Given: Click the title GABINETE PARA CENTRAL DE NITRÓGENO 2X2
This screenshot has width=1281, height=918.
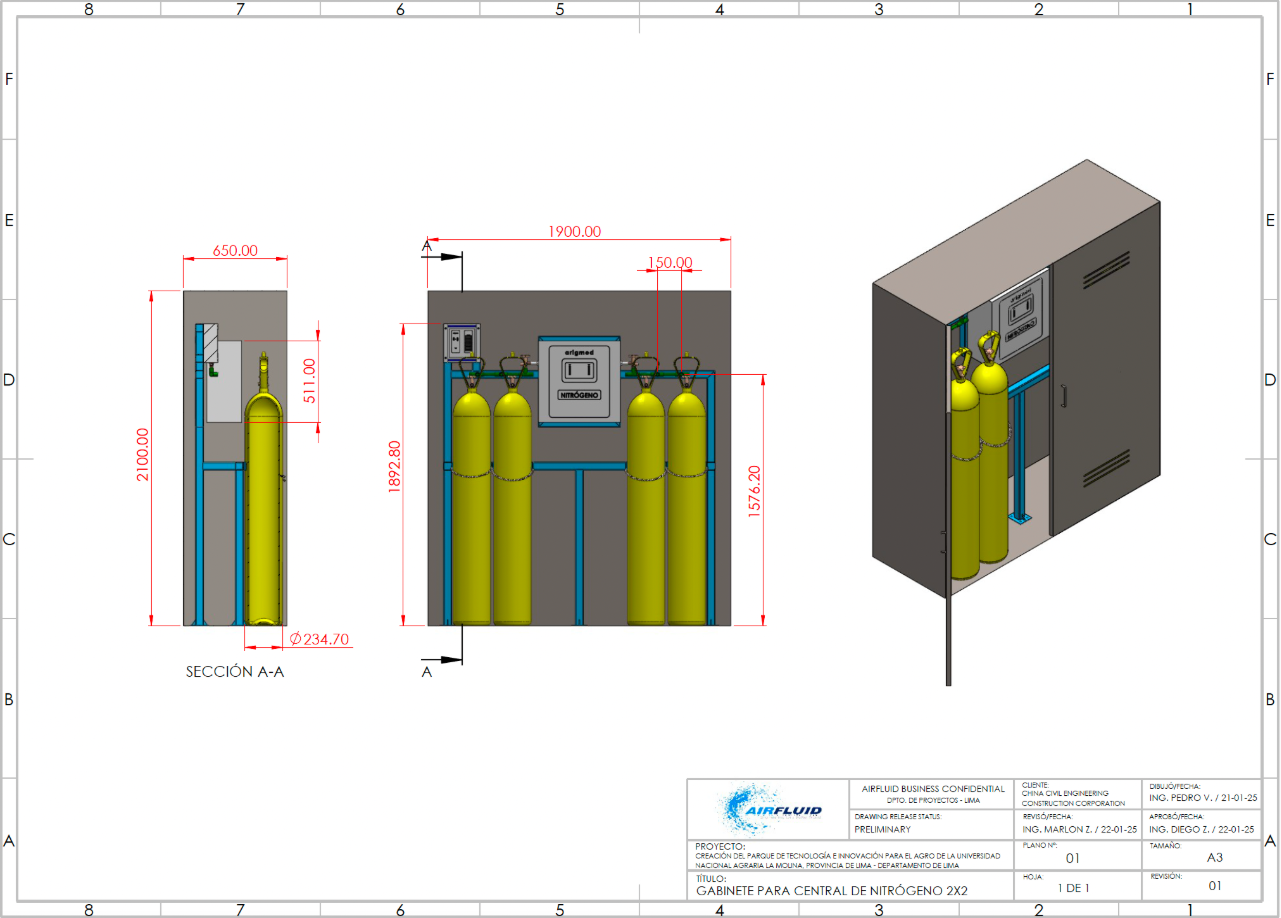Looking at the screenshot, I should pos(832,889).
